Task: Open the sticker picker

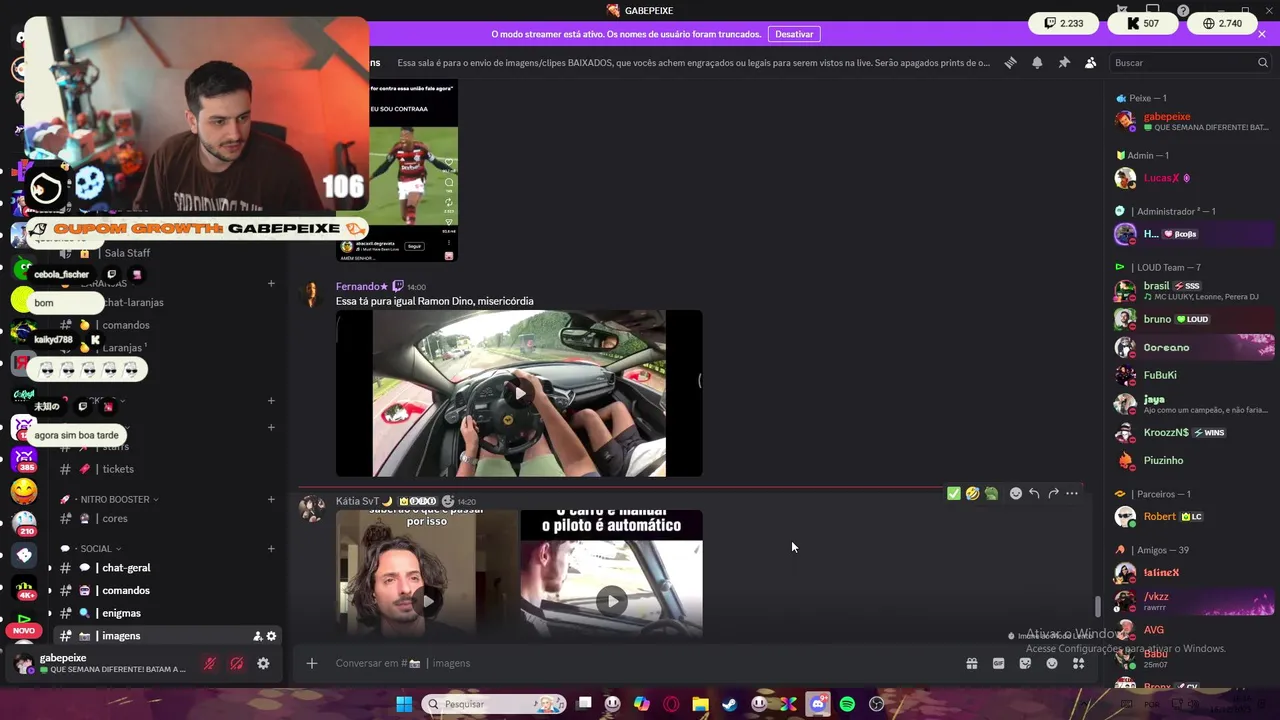Action: click(1025, 663)
